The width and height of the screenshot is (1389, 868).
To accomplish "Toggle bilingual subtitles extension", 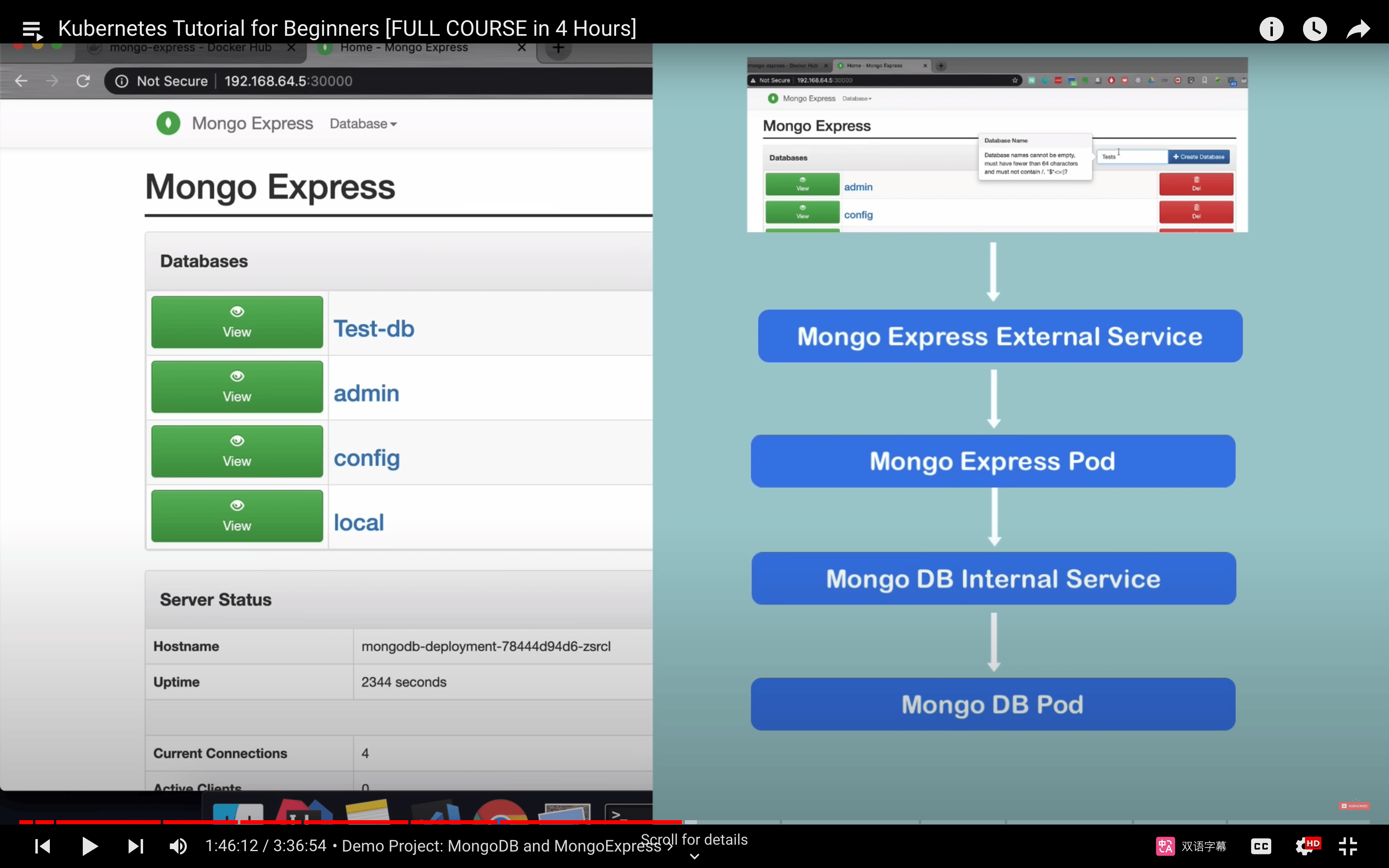I will tap(1190, 846).
